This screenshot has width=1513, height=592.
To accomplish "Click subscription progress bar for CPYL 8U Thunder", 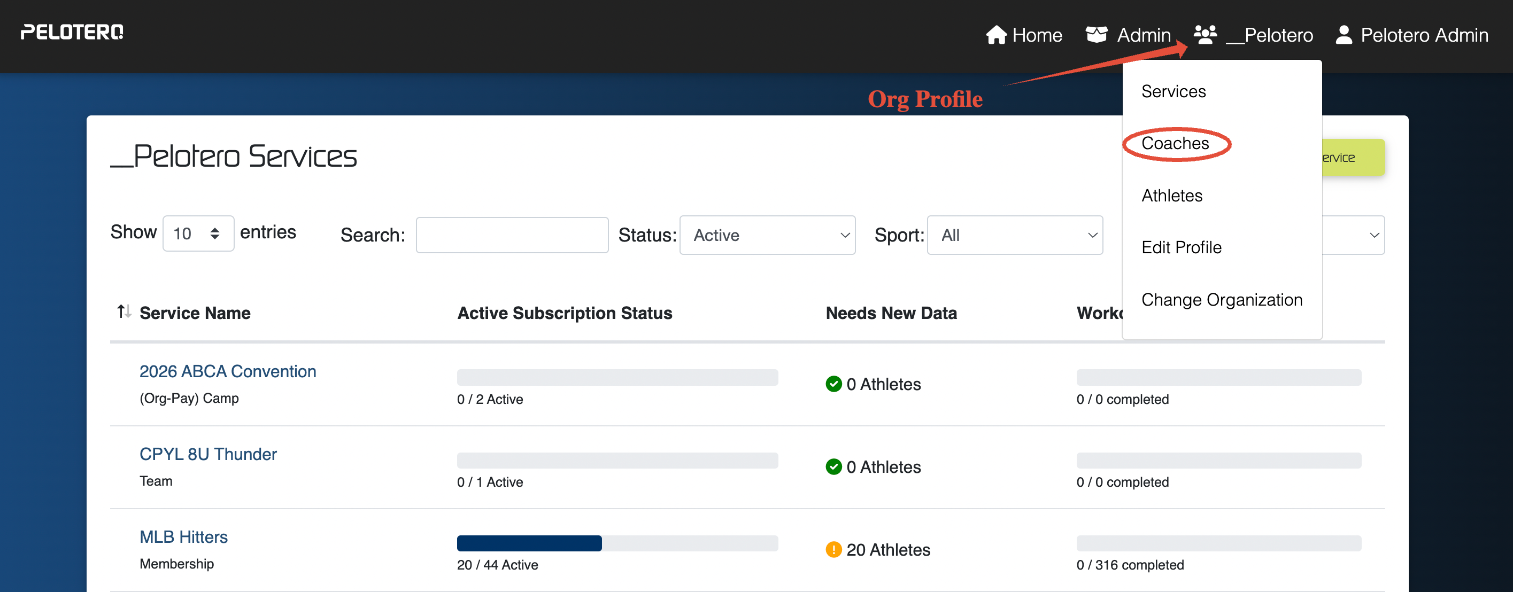I will (617, 460).
